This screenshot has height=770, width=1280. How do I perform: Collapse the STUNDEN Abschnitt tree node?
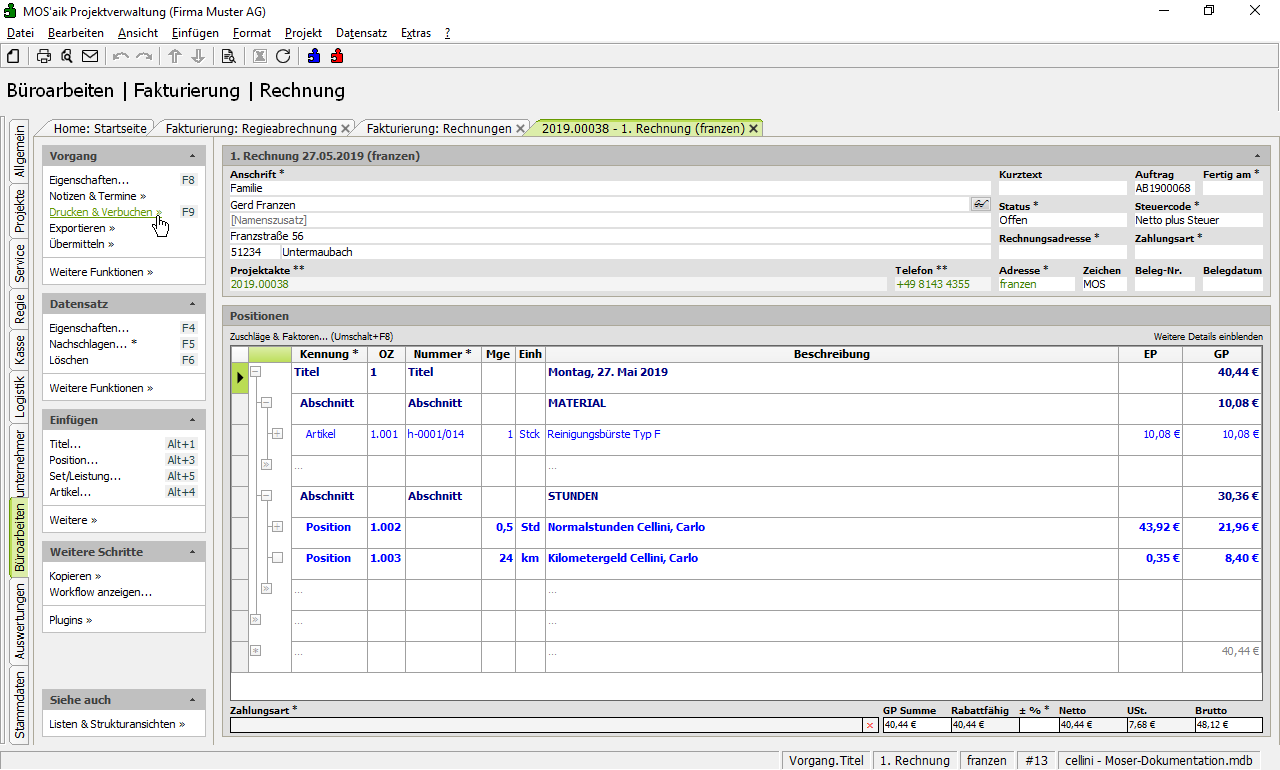(x=266, y=496)
